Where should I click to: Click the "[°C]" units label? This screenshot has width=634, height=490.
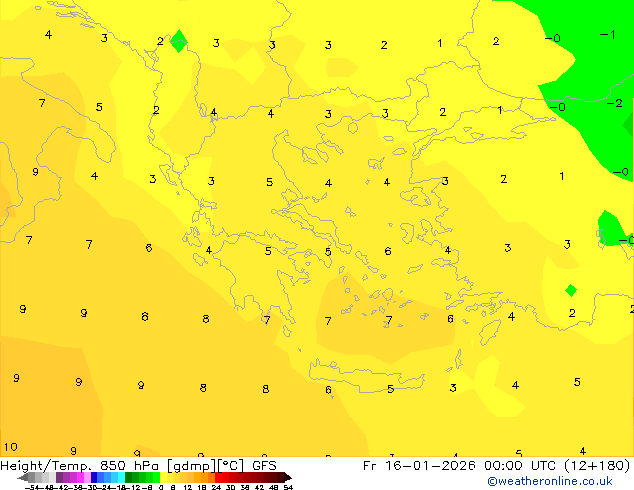(231, 466)
